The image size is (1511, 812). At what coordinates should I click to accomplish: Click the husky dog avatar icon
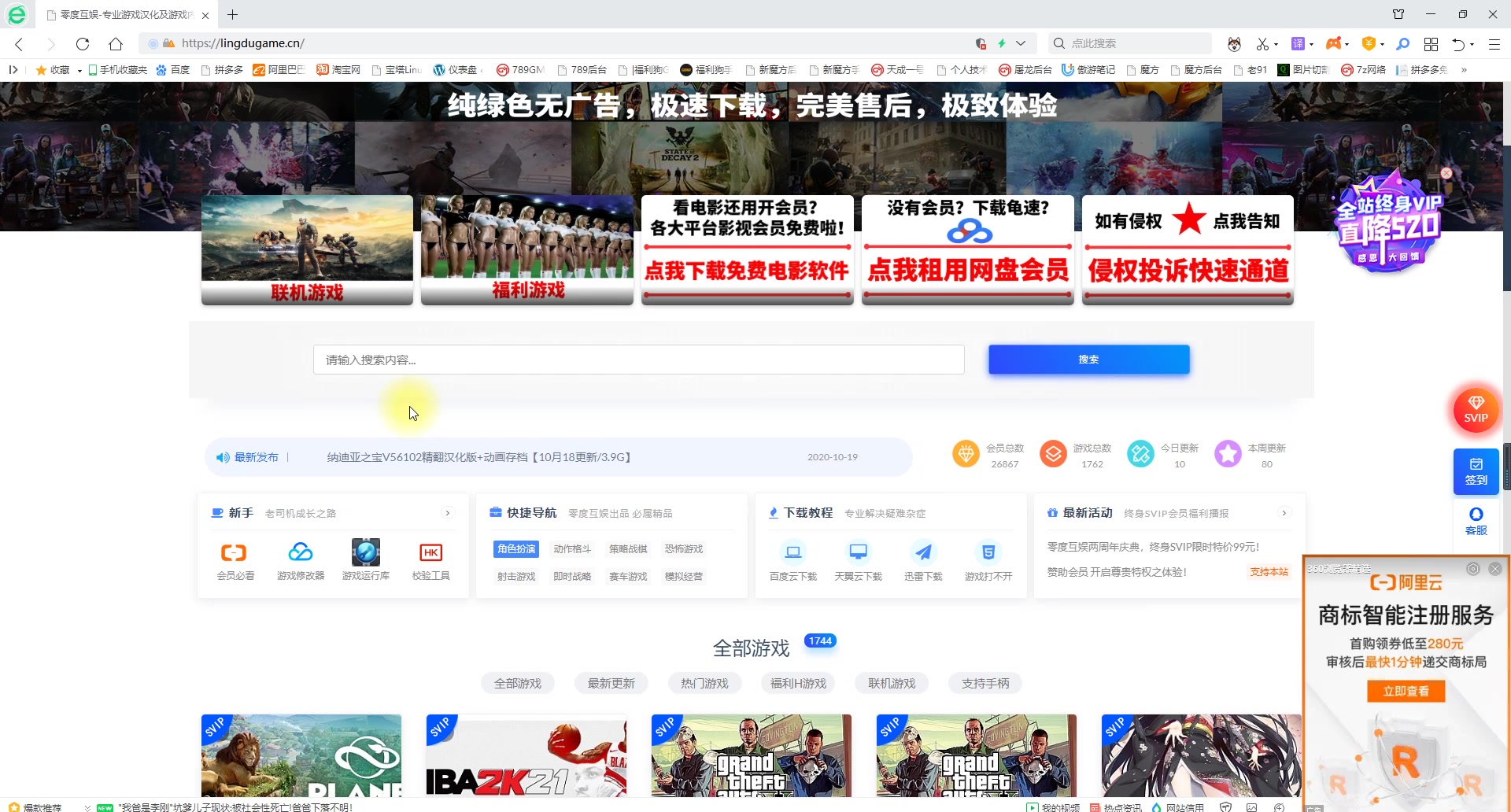pyautogui.click(x=1234, y=44)
